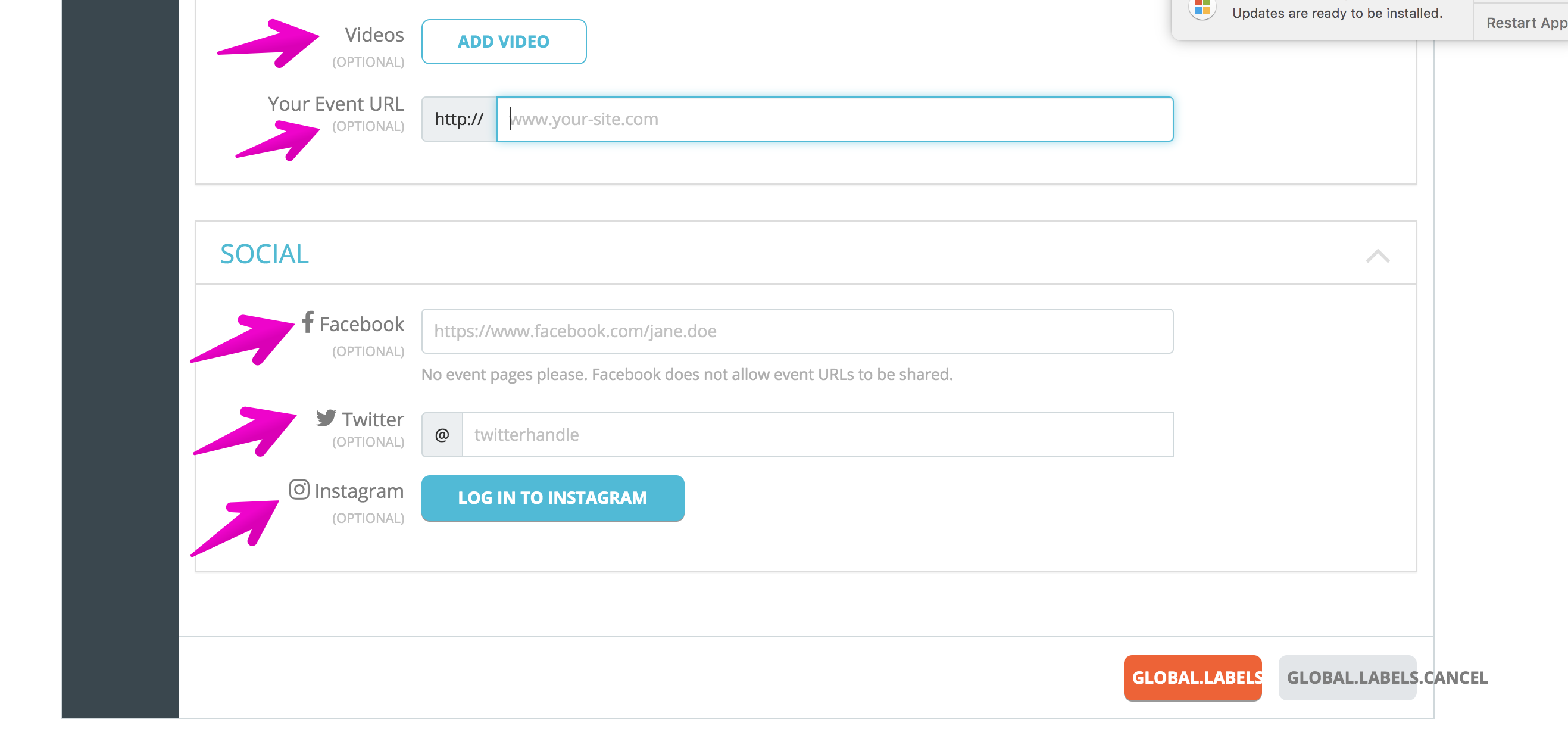
Task: Click Restart App in update notification
Action: [x=1525, y=23]
